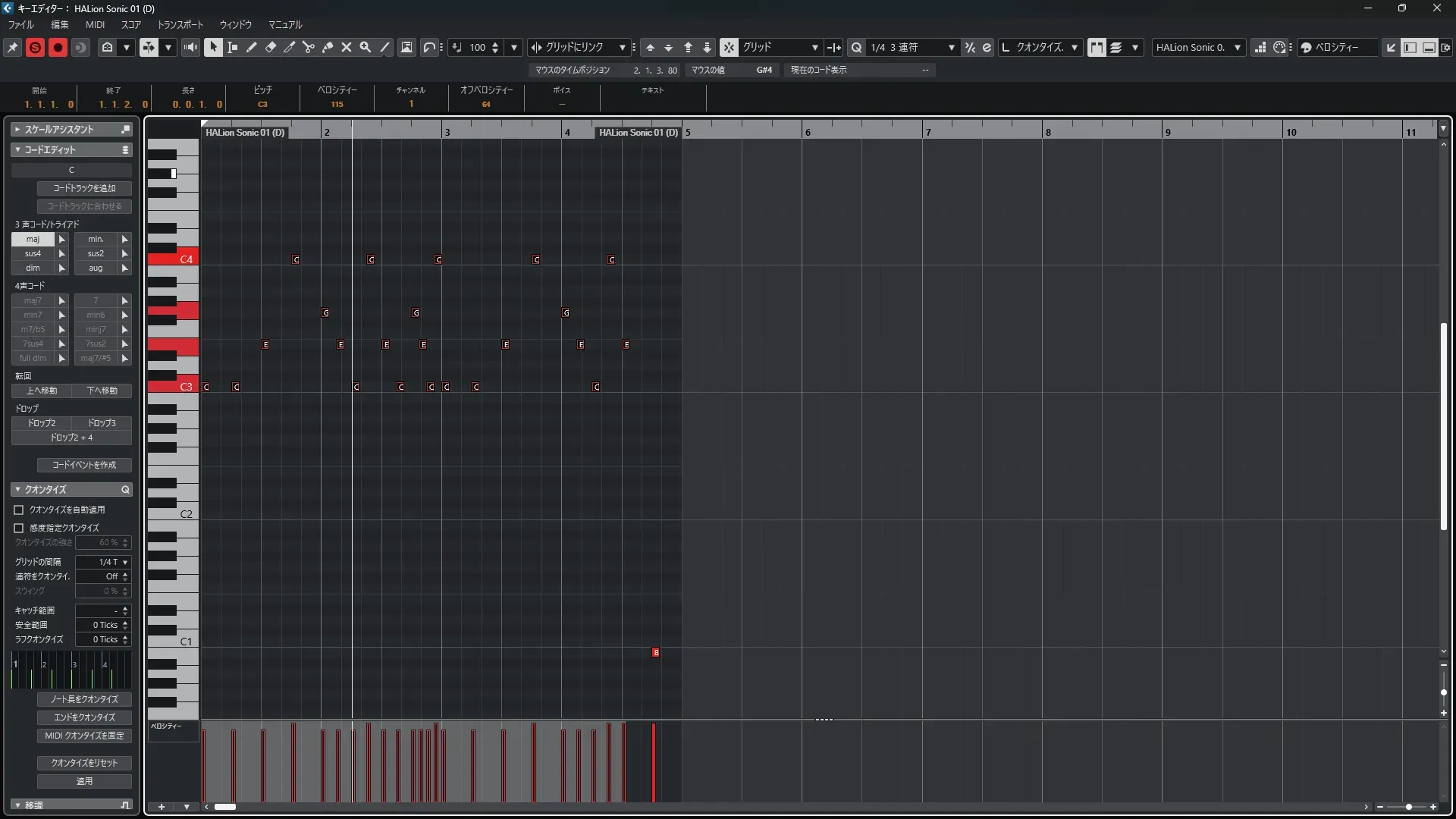Viewport: 1456px width, 819px height.
Task: Select the Erase tool in toolbar
Action: [270, 47]
